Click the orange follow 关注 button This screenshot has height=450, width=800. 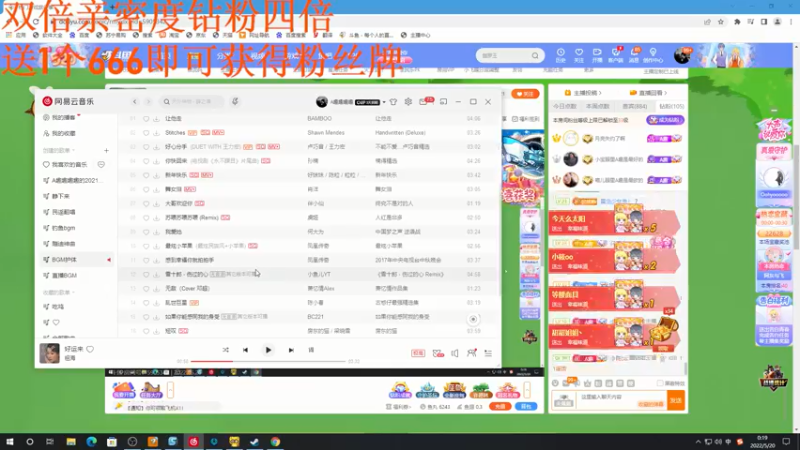(525, 94)
